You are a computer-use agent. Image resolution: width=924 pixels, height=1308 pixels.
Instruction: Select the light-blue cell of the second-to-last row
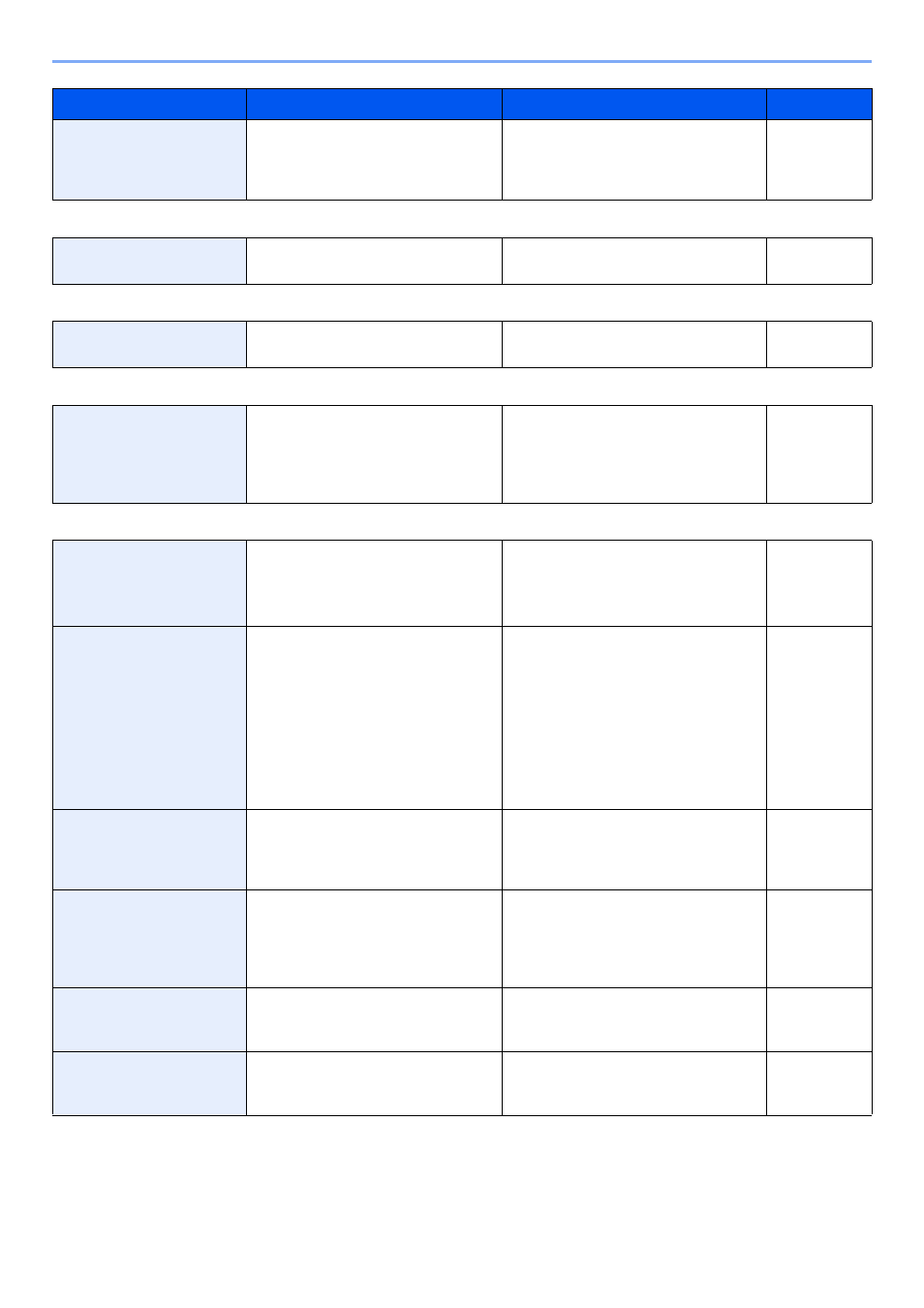click(149, 1019)
